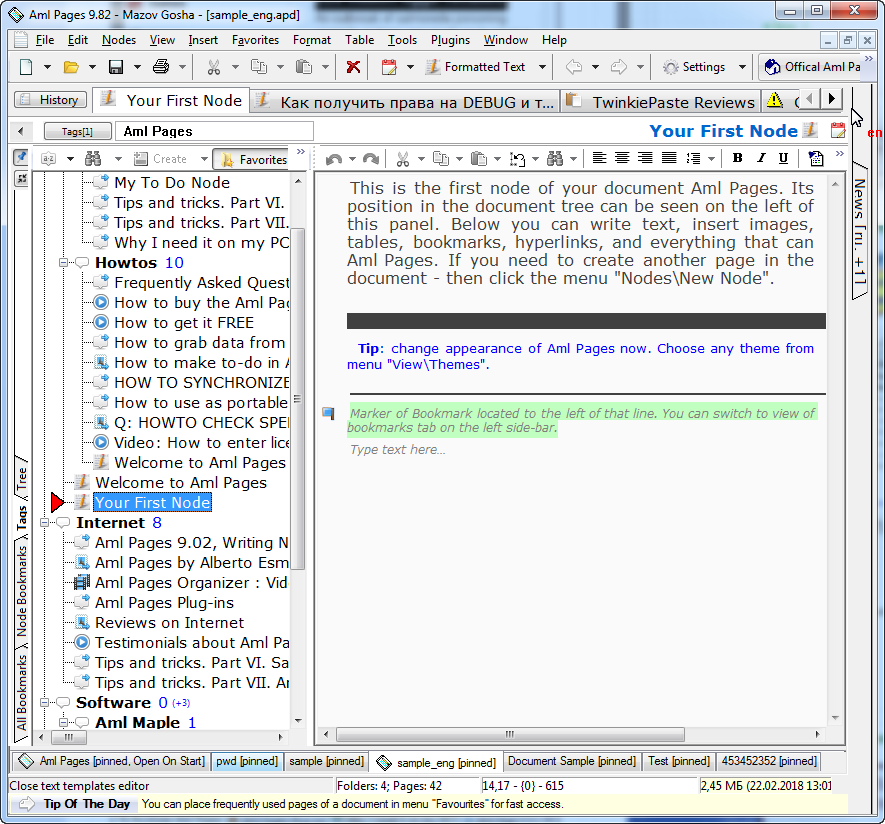Click Tip Of The Day button

click(76, 804)
